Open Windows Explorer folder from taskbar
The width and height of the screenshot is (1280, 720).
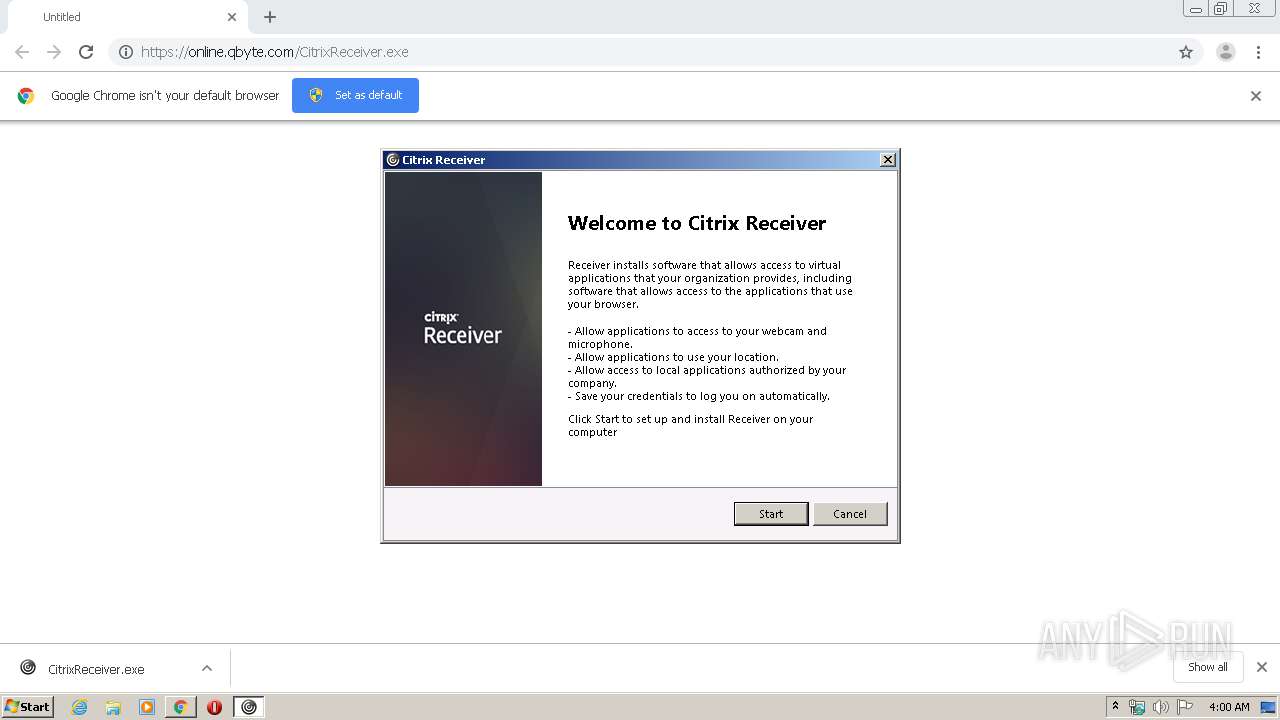point(113,707)
